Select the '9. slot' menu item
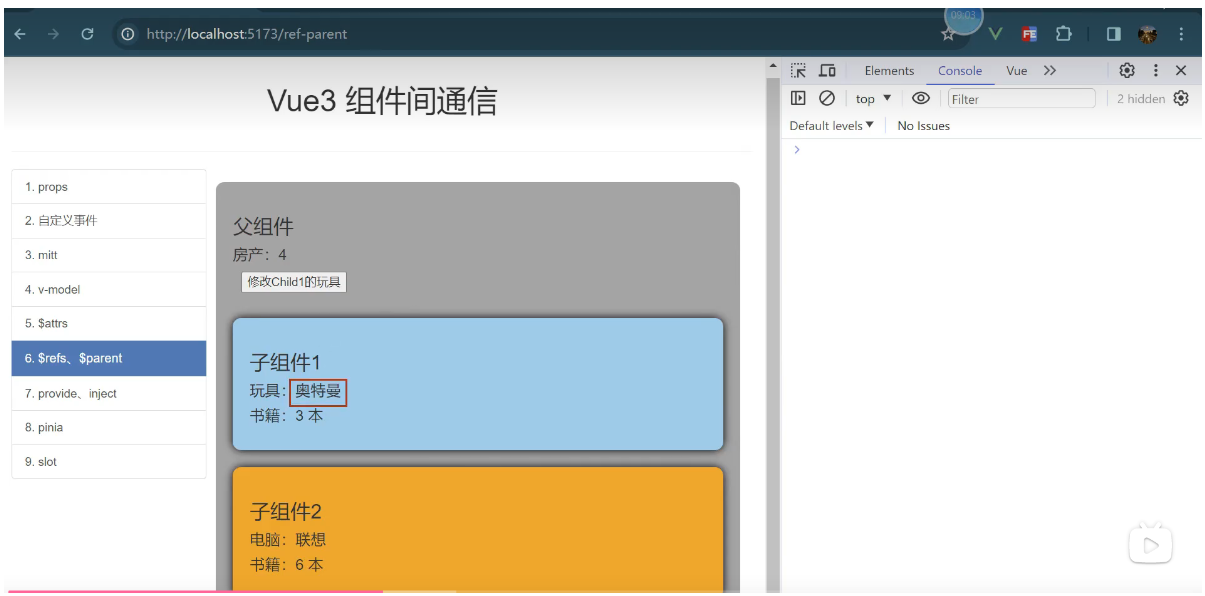The width and height of the screenshot is (1205, 596). point(109,461)
